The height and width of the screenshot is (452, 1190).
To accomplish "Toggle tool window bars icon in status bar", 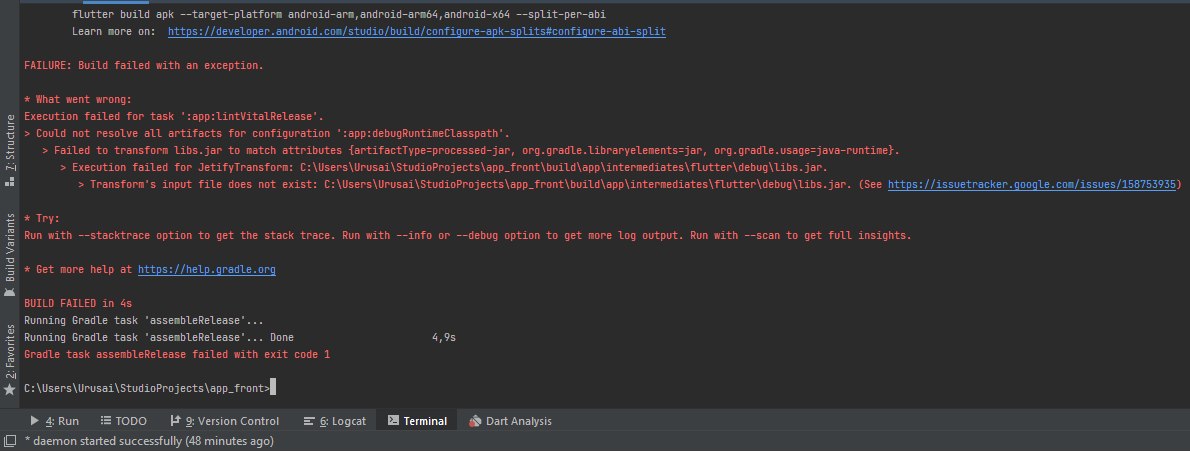I will [10, 441].
